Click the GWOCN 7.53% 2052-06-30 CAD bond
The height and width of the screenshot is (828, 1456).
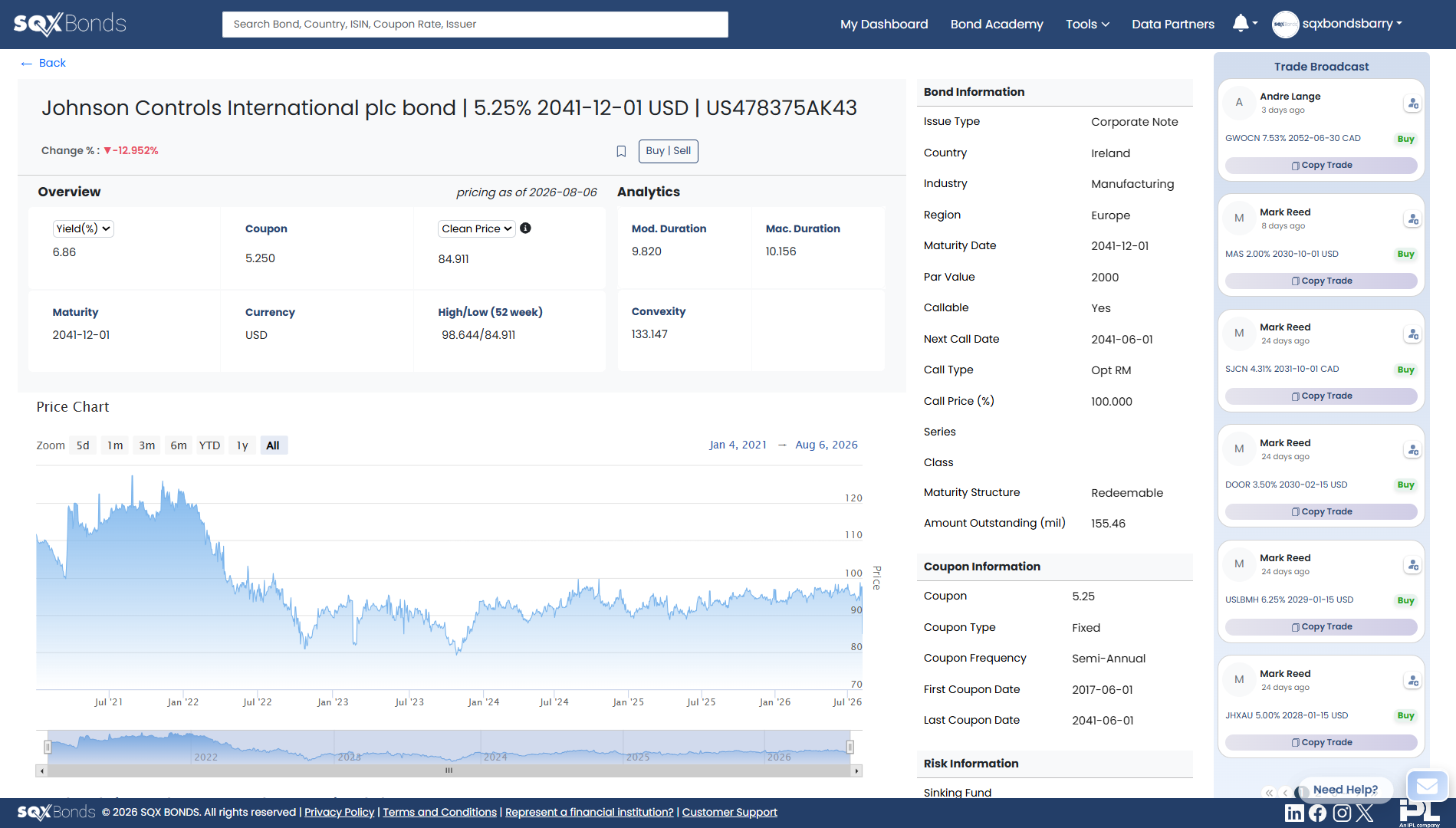1293,139
